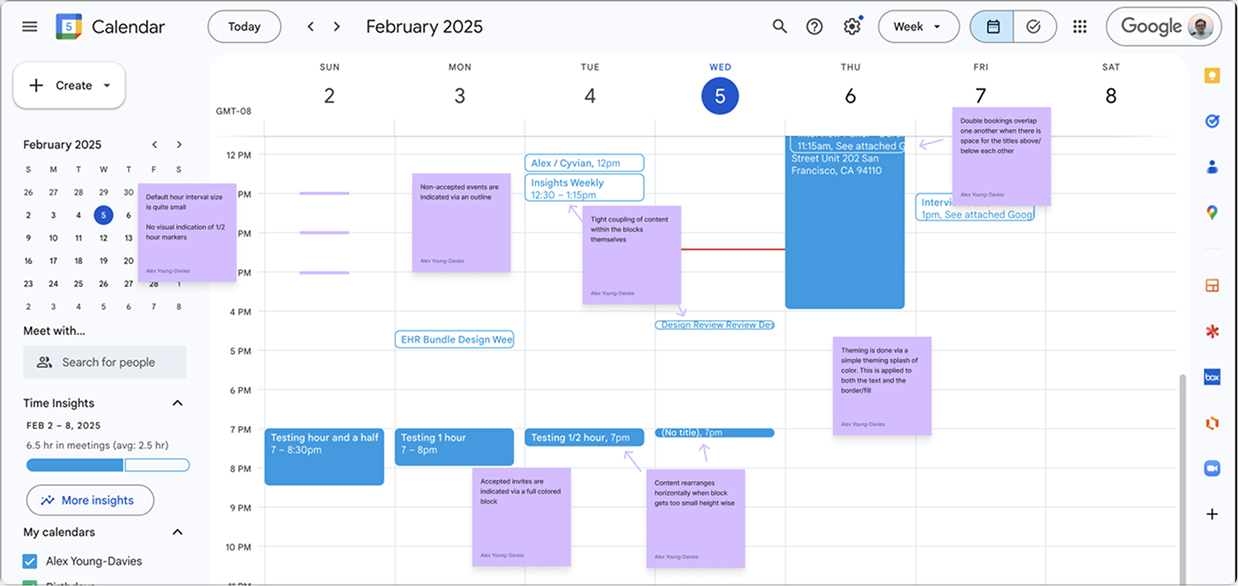
Task: Open the Alex / Cyvian 12pm event
Action: 584,163
